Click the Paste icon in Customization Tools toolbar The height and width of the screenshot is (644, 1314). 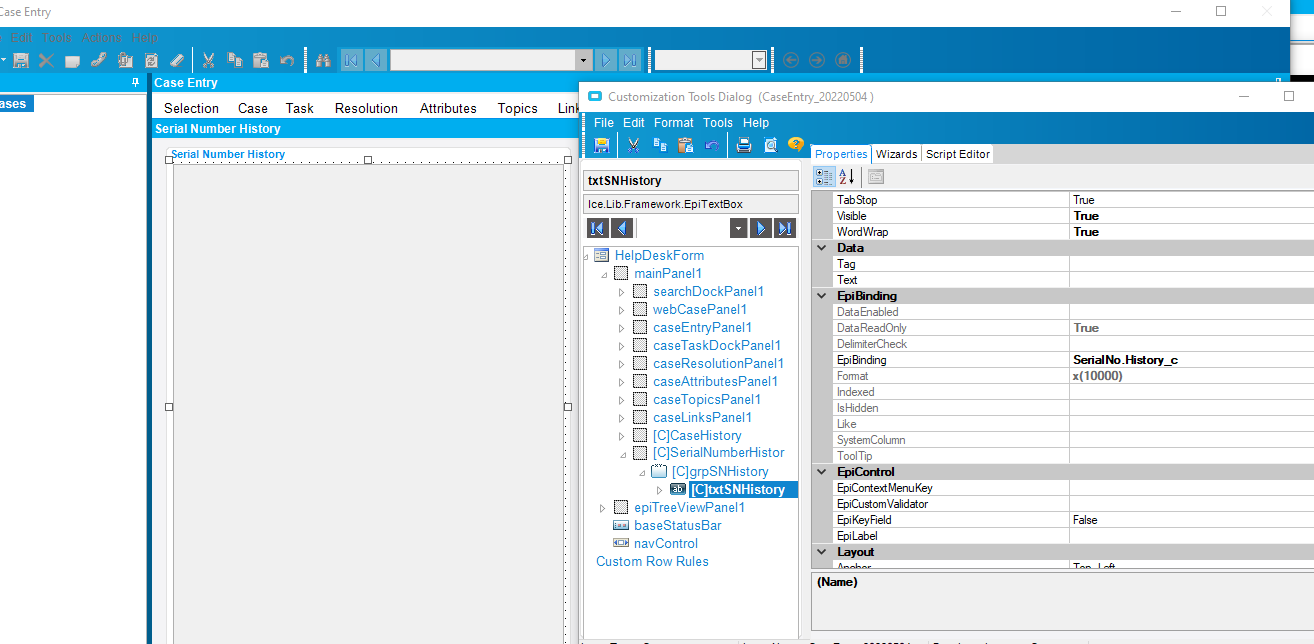tap(685, 145)
